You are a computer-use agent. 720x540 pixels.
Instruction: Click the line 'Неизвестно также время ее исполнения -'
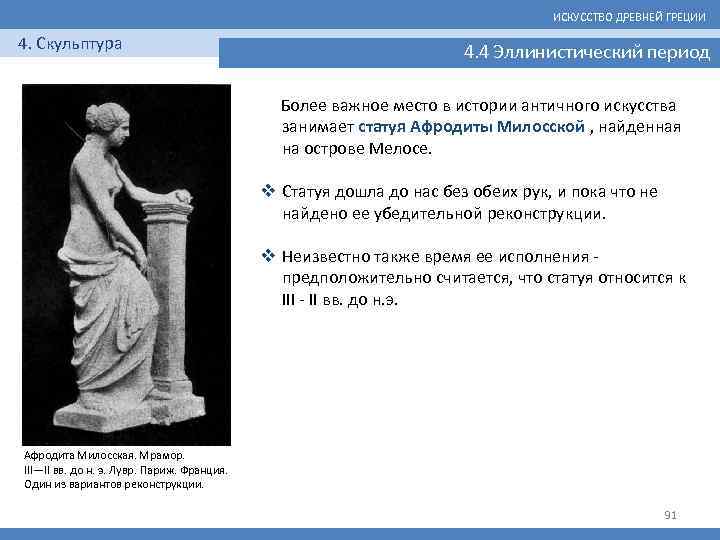(x=440, y=257)
